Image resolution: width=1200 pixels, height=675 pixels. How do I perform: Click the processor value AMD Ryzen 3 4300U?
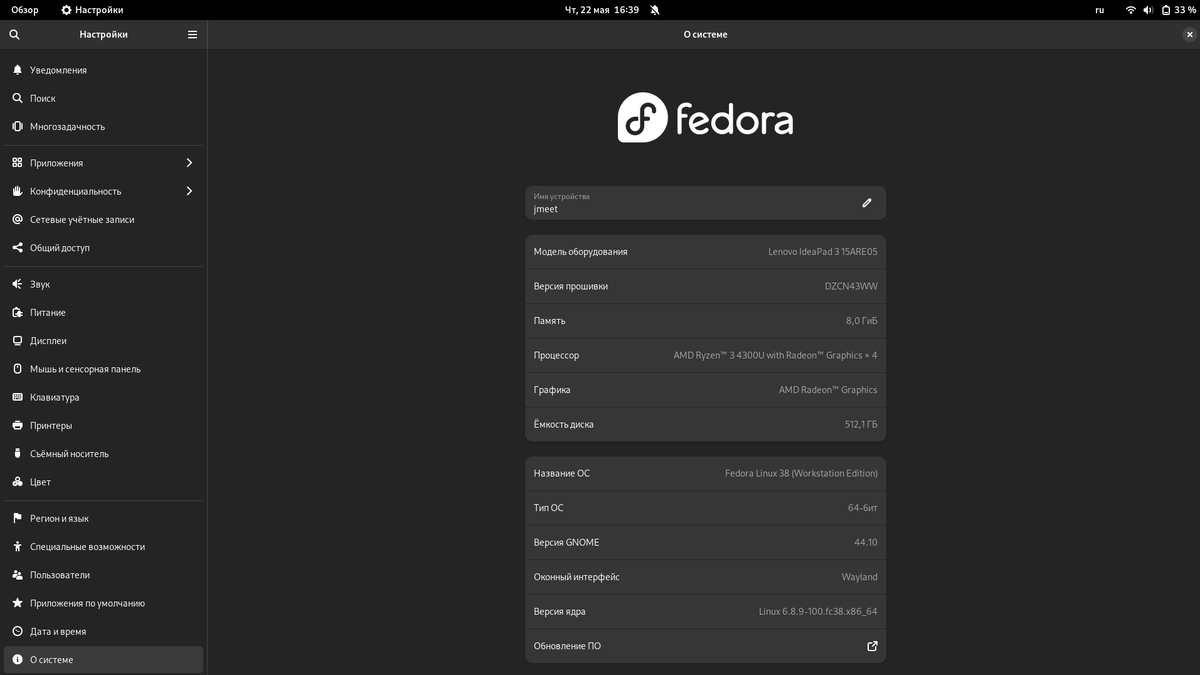[775, 355]
